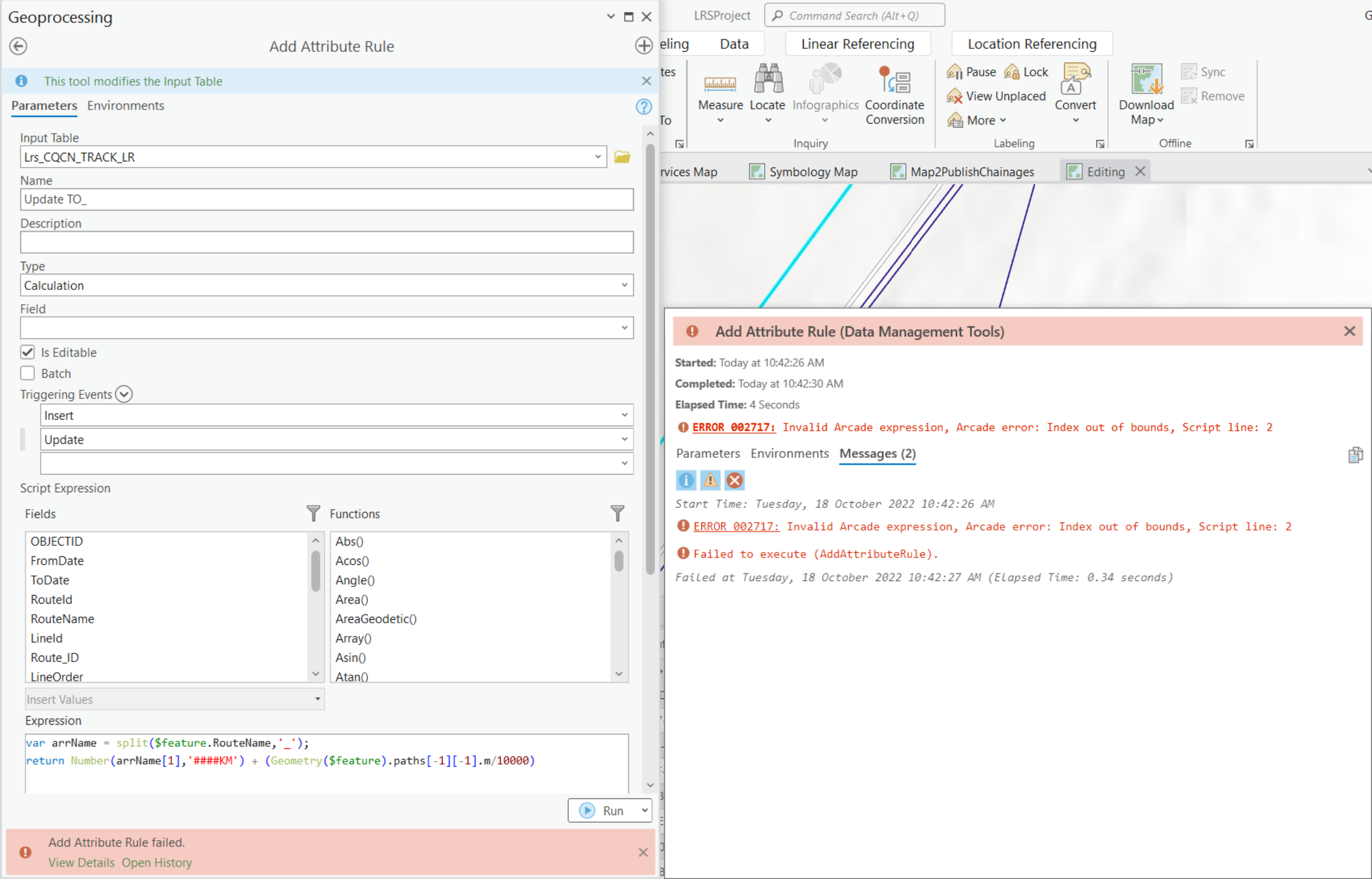
Task: Click the Name input field
Action: tap(326, 199)
